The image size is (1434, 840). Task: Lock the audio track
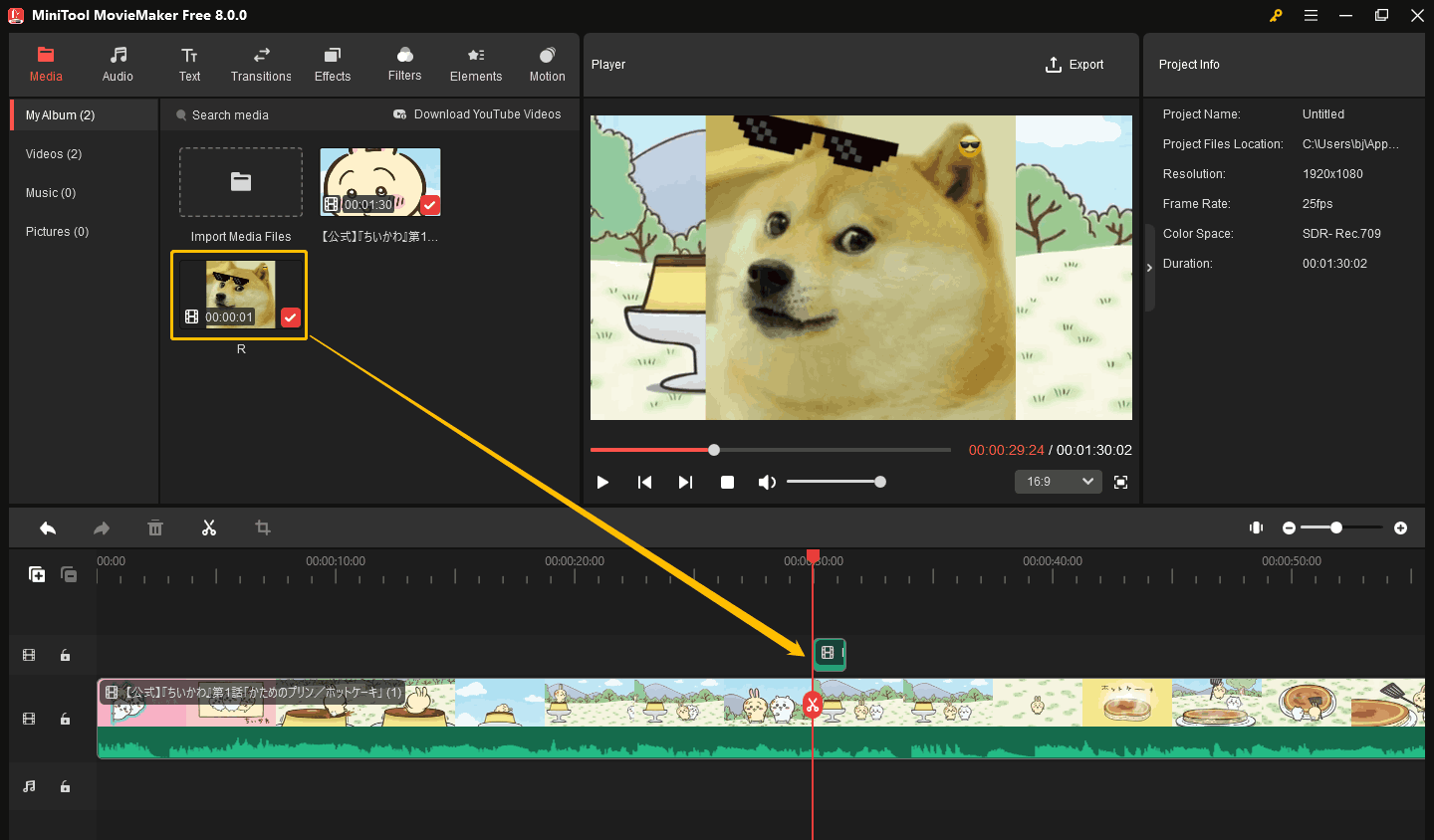65,786
